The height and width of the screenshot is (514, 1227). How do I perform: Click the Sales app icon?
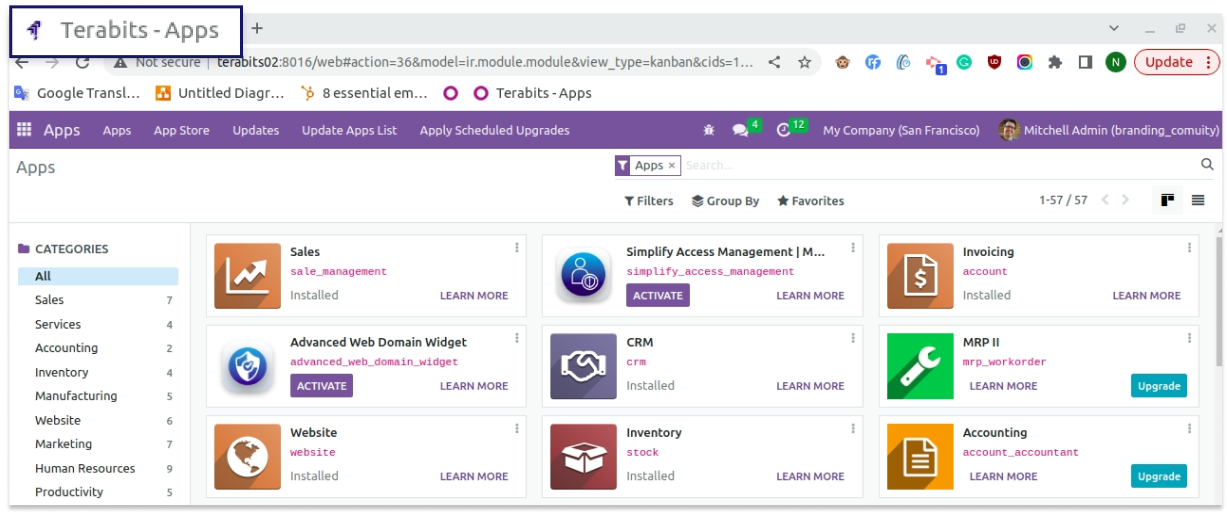pos(247,276)
